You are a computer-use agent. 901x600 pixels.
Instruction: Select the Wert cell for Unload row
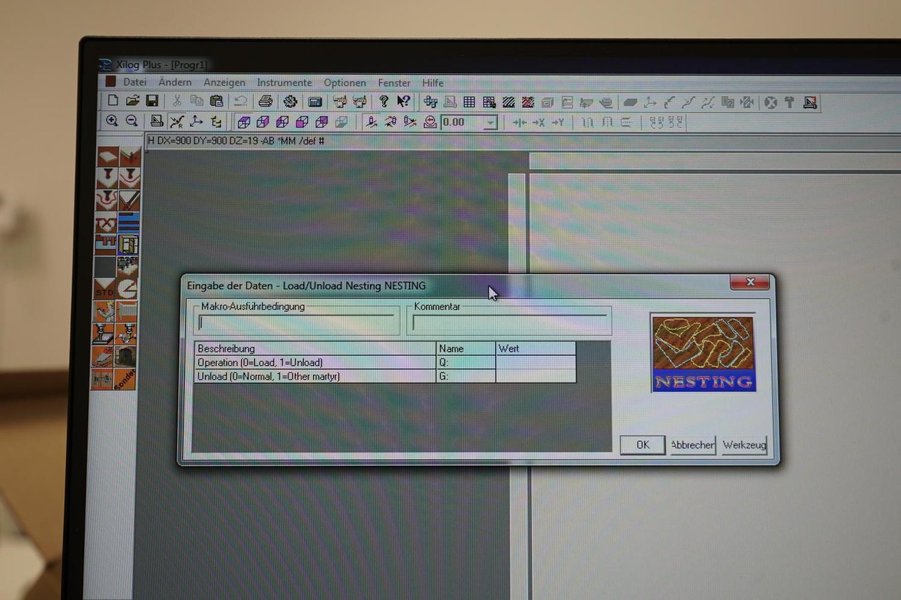[536, 376]
